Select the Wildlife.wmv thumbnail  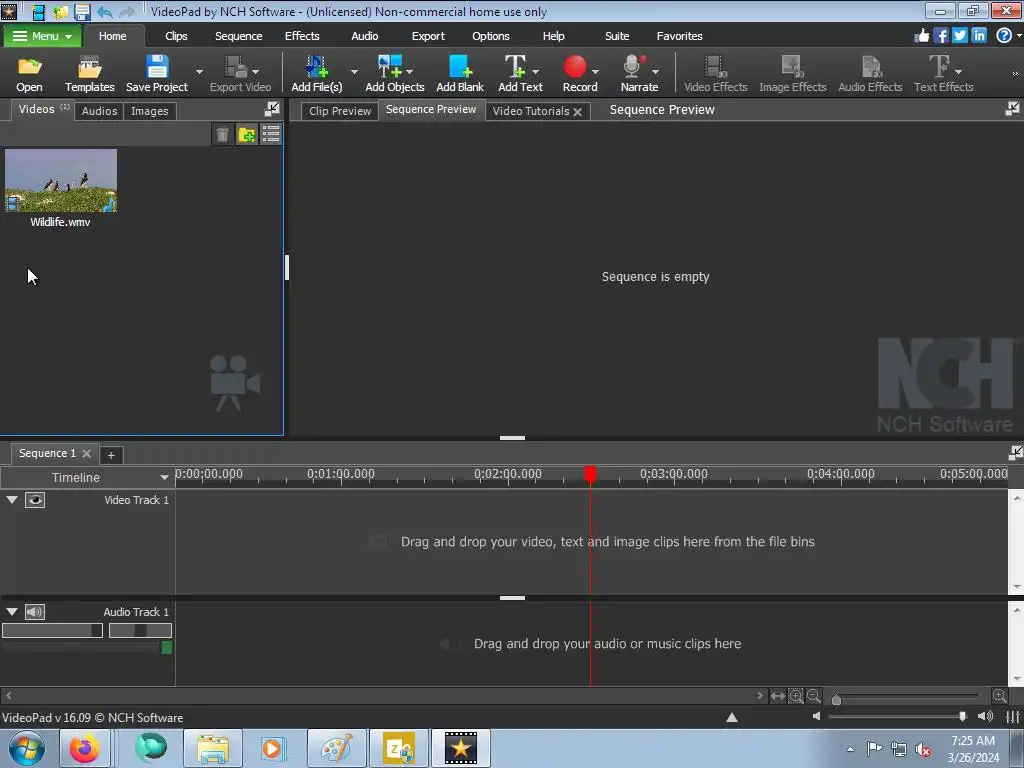[x=61, y=180]
